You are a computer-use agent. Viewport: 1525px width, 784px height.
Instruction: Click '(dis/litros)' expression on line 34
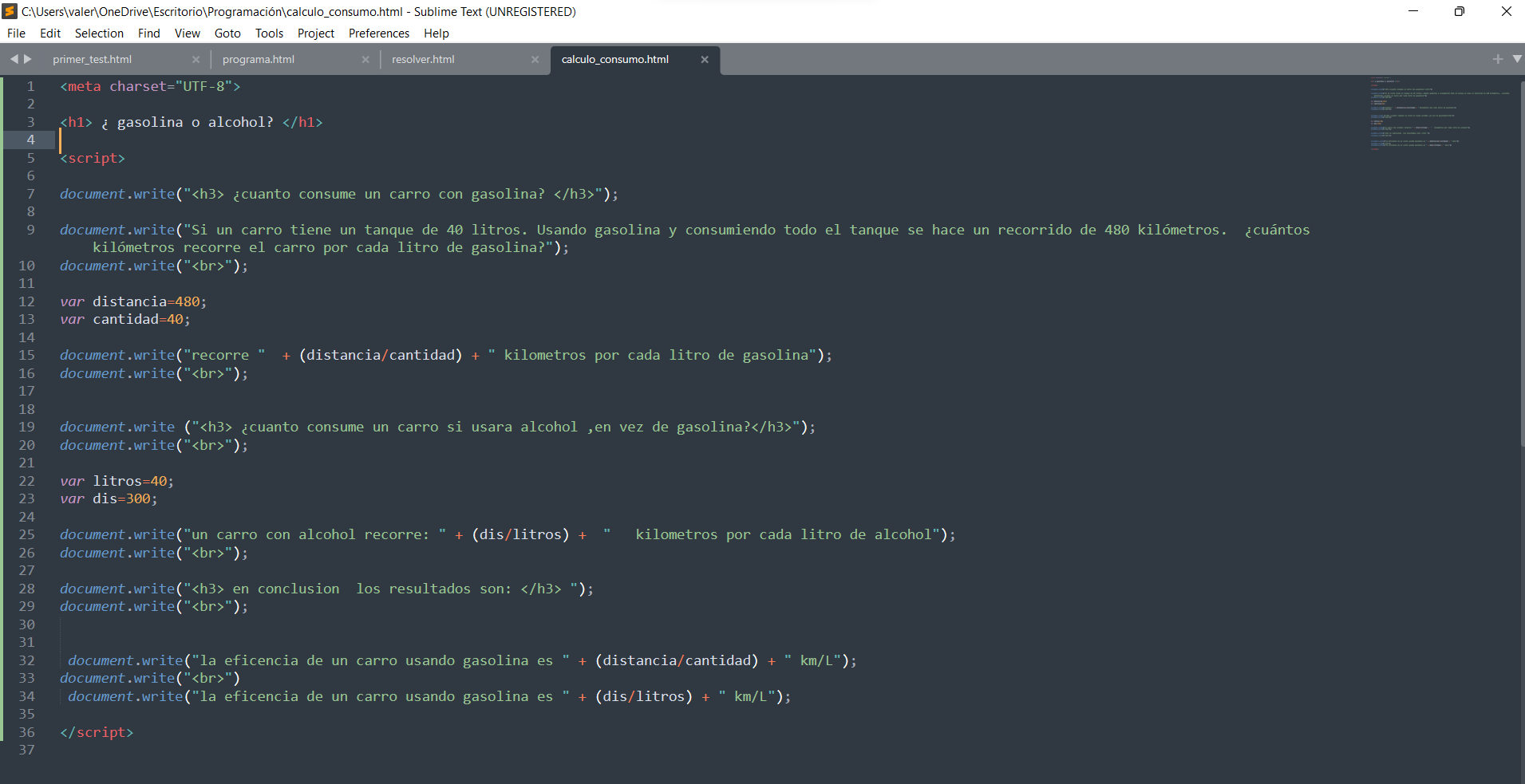pos(644,696)
